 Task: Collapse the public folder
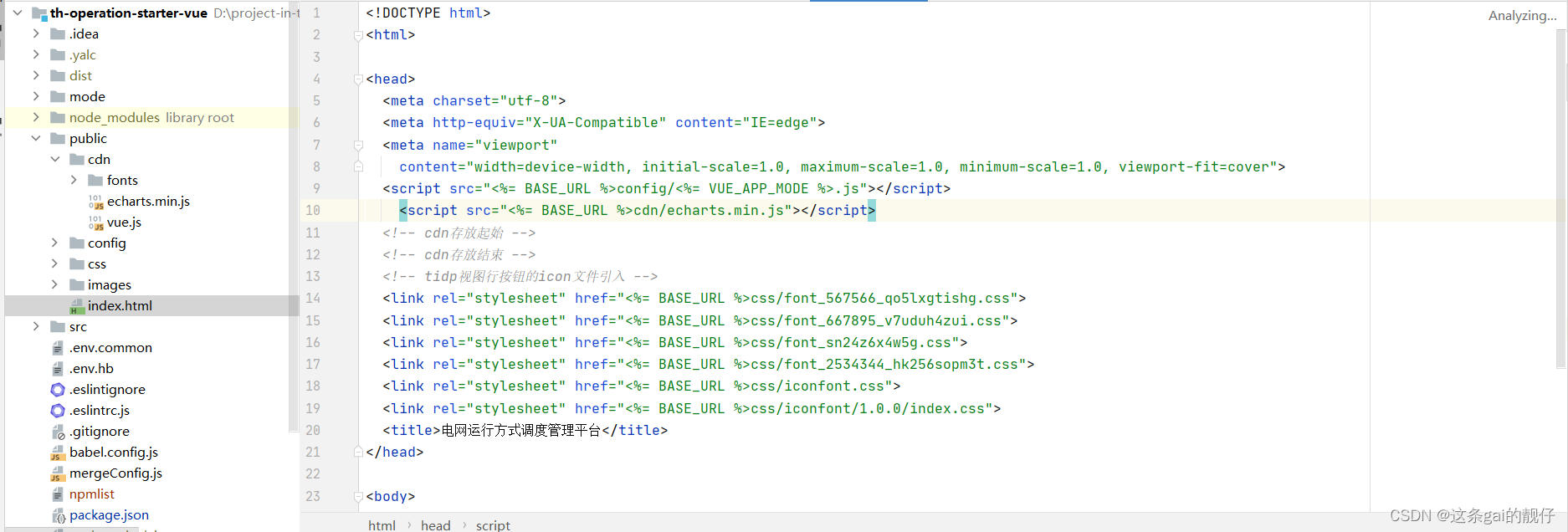36,138
